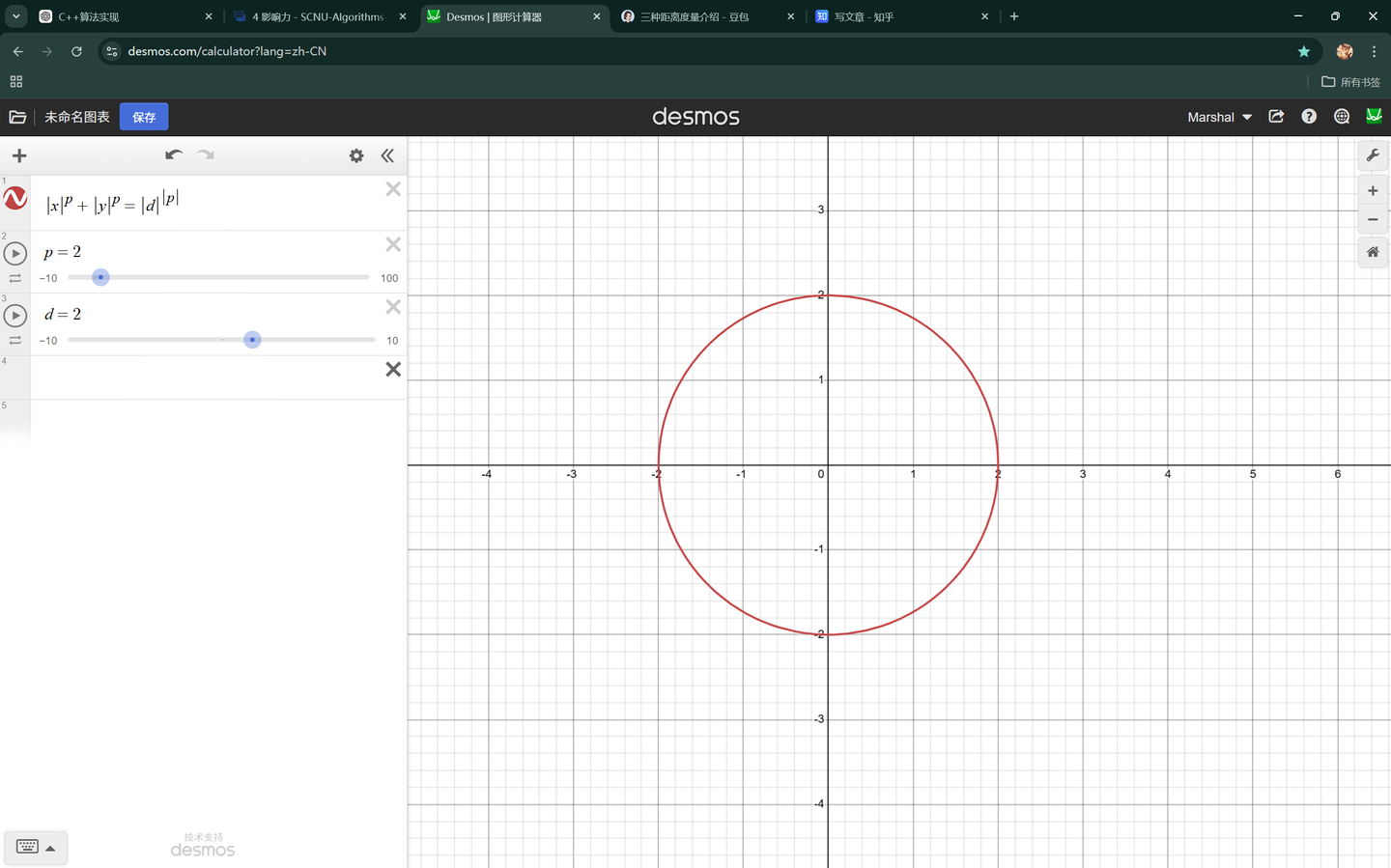Collapse the expression list panel

click(x=387, y=155)
